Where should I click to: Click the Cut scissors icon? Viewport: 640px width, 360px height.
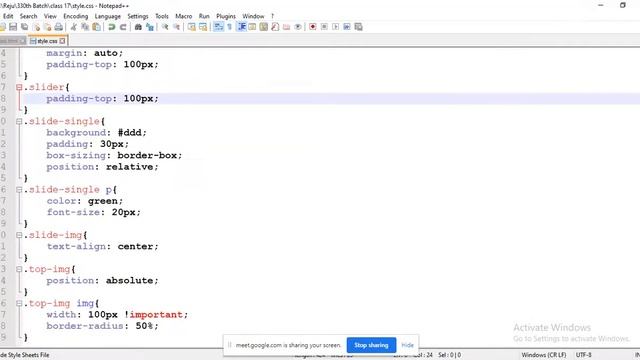[73, 27]
